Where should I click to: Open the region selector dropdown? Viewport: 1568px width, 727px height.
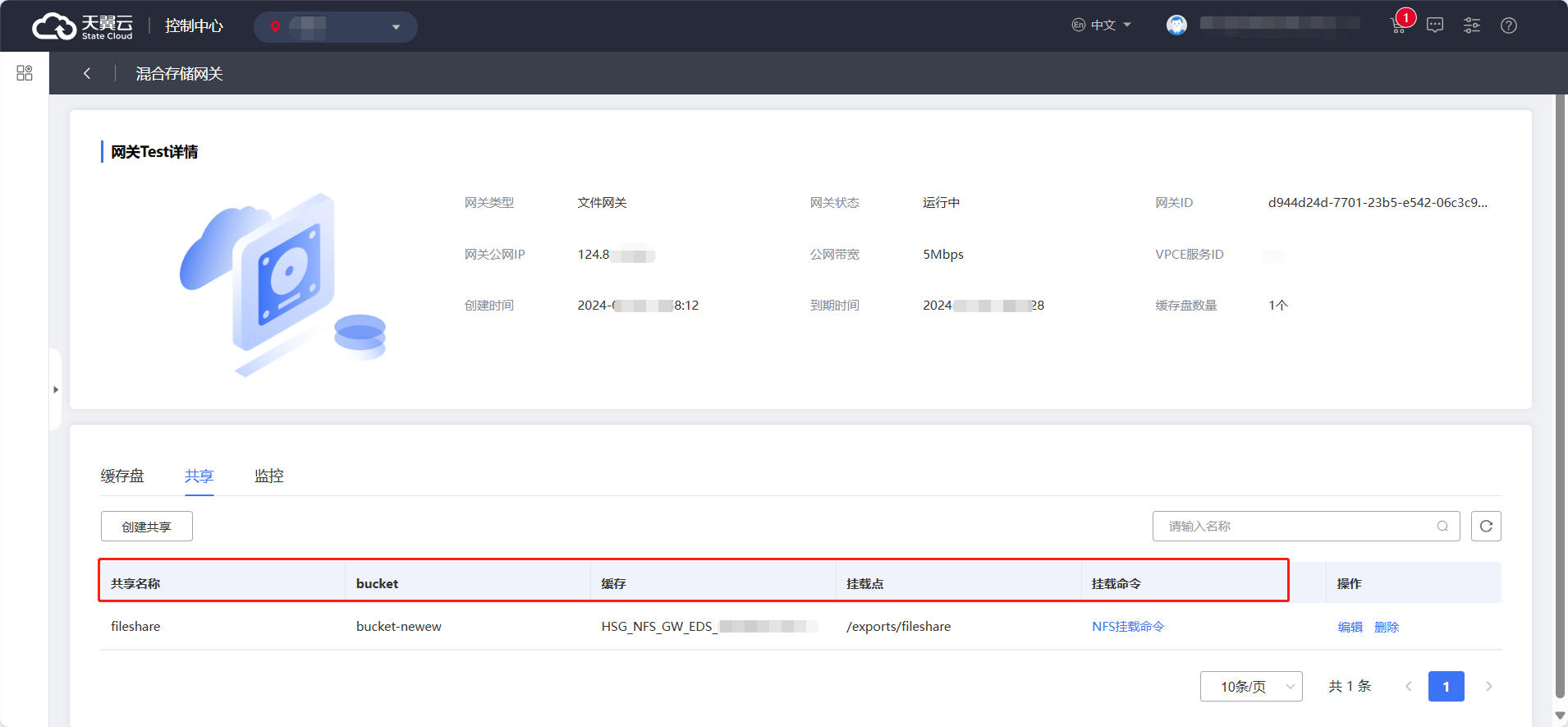click(335, 26)
